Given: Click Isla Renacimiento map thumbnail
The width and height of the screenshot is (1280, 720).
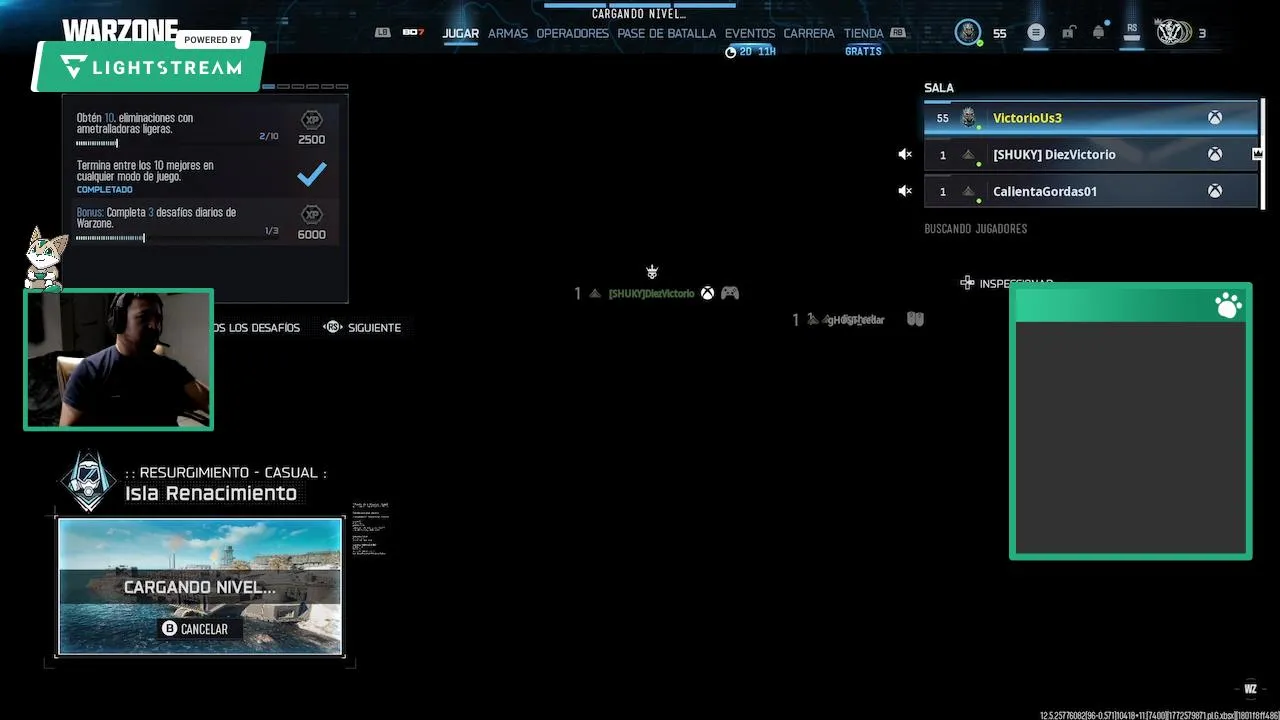Looking at the screenshot, I should click(200, 586).
